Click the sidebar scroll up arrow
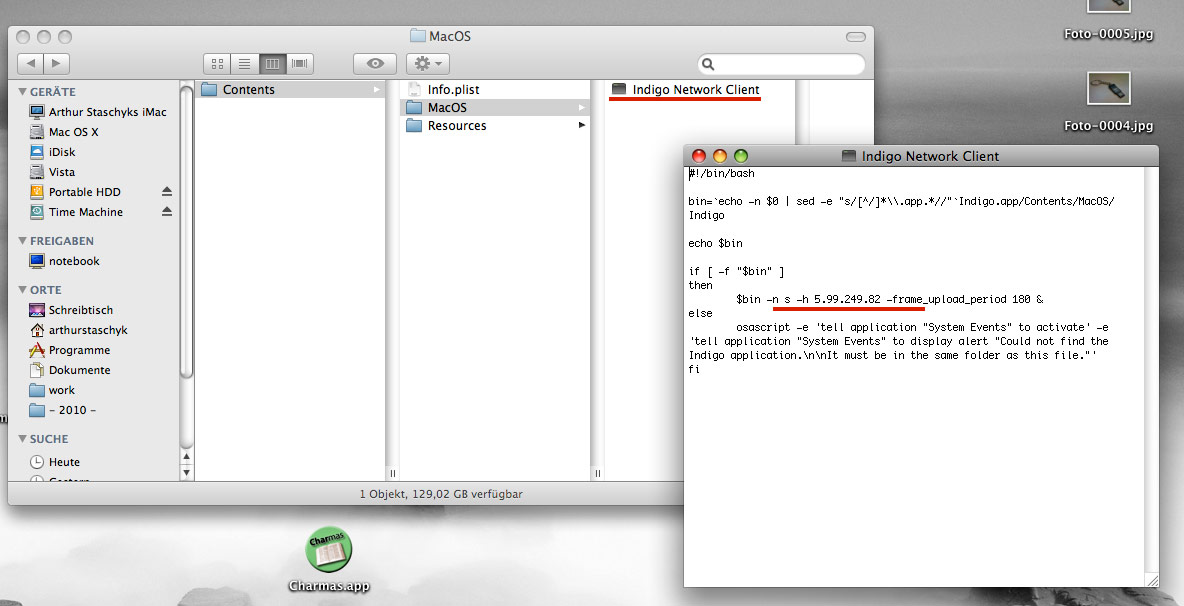Image resolution: width=1184 pixels, height=606 pixels. 187,457
